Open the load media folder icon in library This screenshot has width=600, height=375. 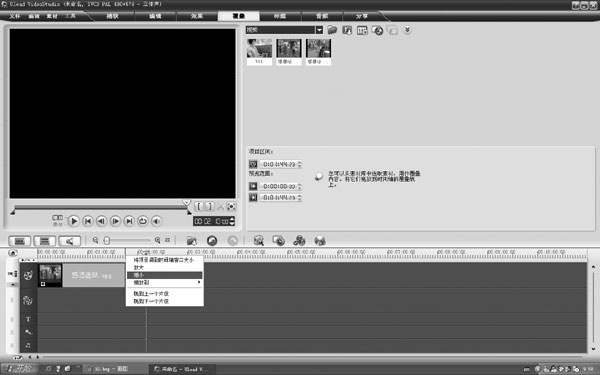(332, 30)
